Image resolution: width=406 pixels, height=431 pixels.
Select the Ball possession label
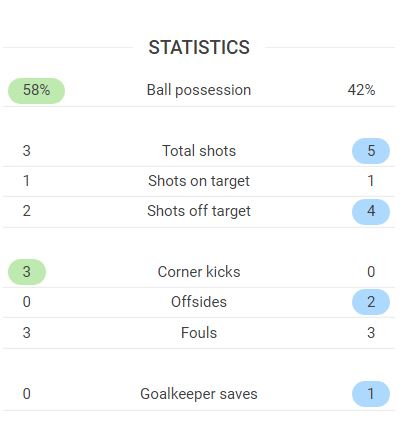pyautogui.click(x=199, y=90)
